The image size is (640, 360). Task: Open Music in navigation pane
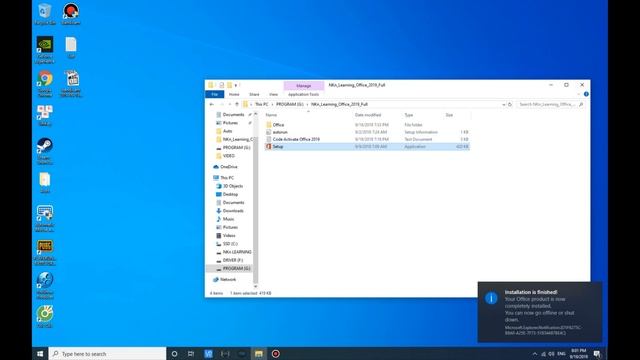[x=225, y=219]
